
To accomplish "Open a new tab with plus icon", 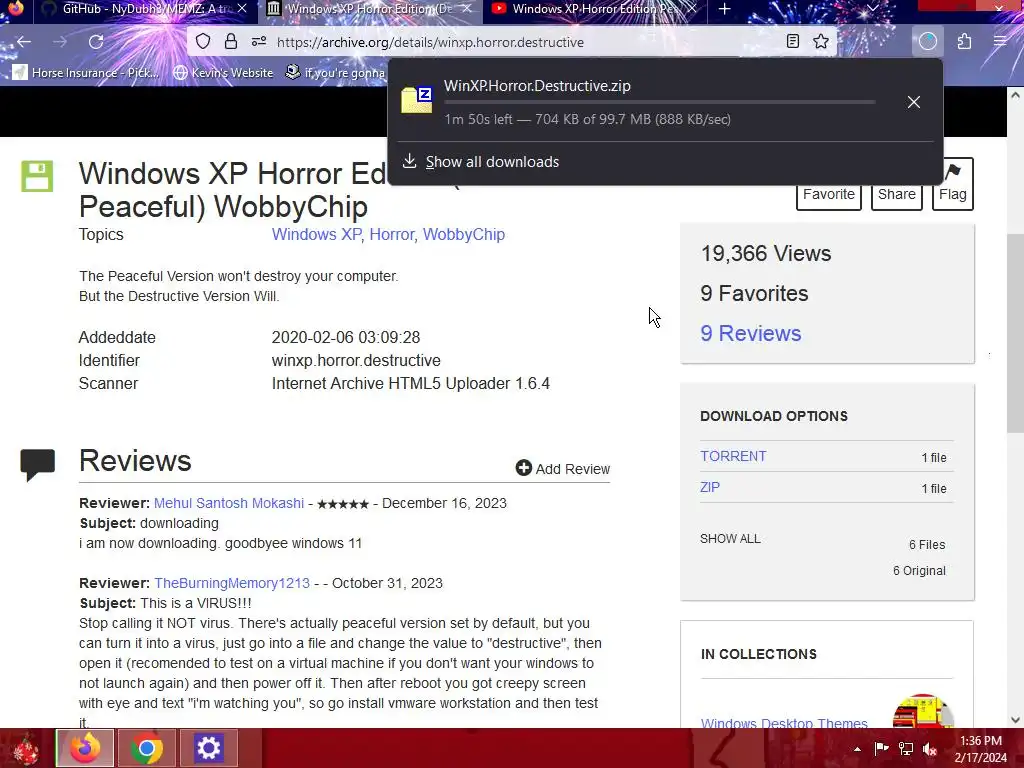I will click(724, 9).
